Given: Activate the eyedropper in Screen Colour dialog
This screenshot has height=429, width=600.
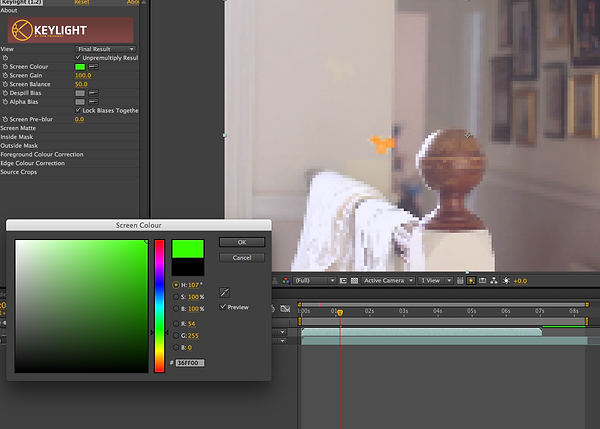Looking at the screenshot, I should (x=224, y=293).
